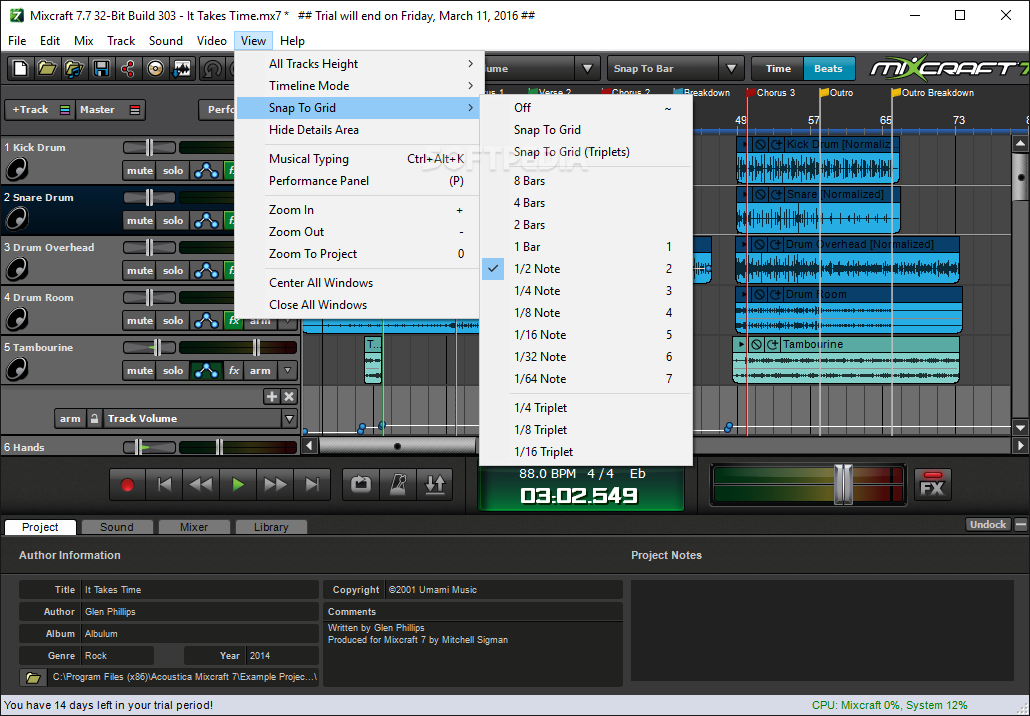The width and height of the screenshot is (1030, 716).
Task: Arm the Tambourine track for recording
Action: [260, 370]
